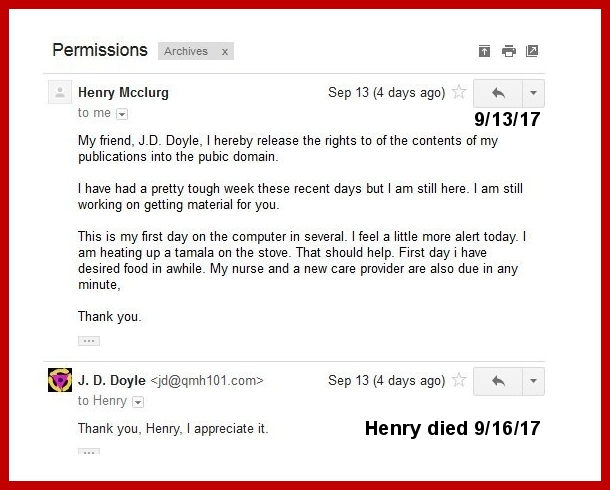This screenshot has height=490, width=610.
Task: Click the print conversation icon
Action: pos(509,51)
